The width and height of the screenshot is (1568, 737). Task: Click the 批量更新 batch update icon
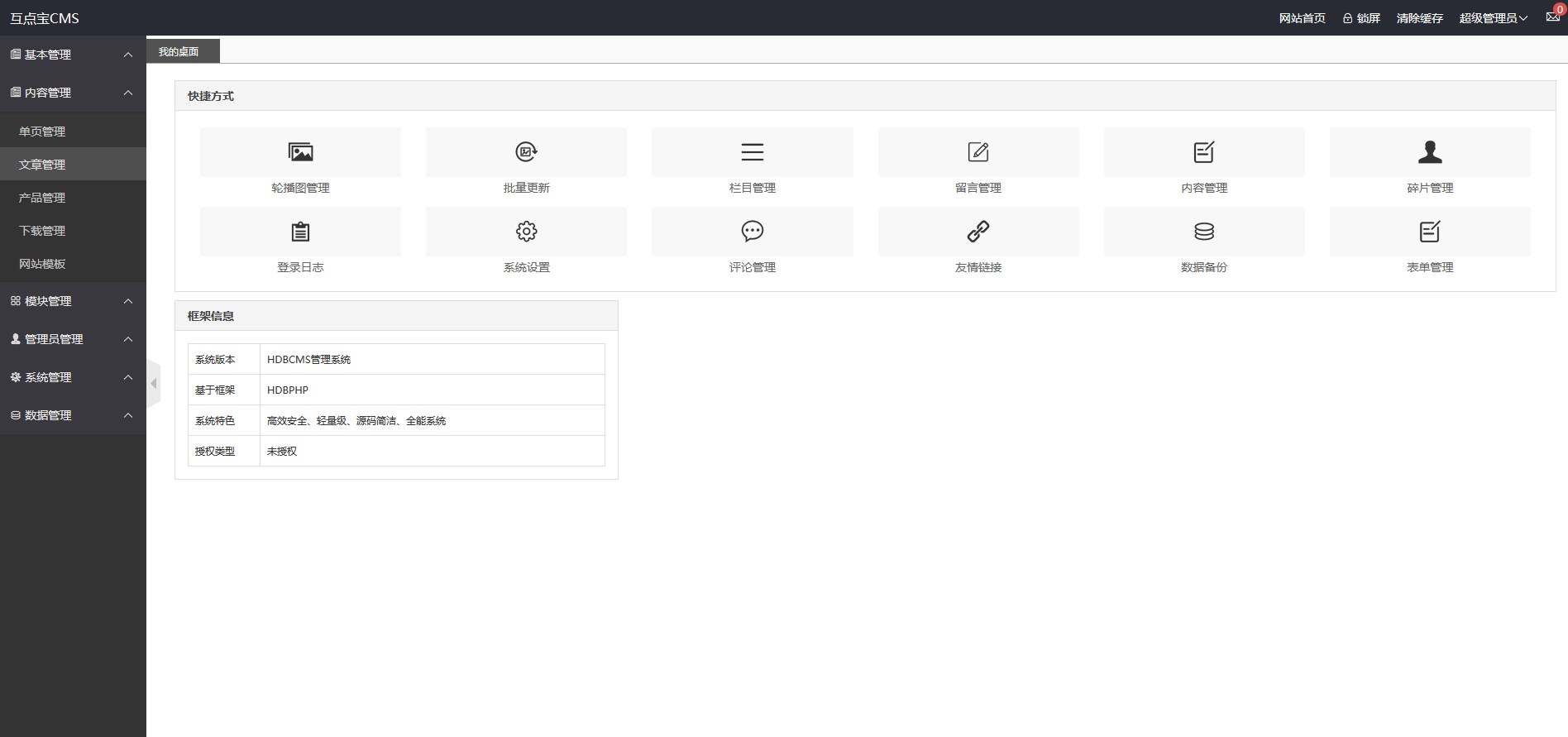(x=526, y=152)
